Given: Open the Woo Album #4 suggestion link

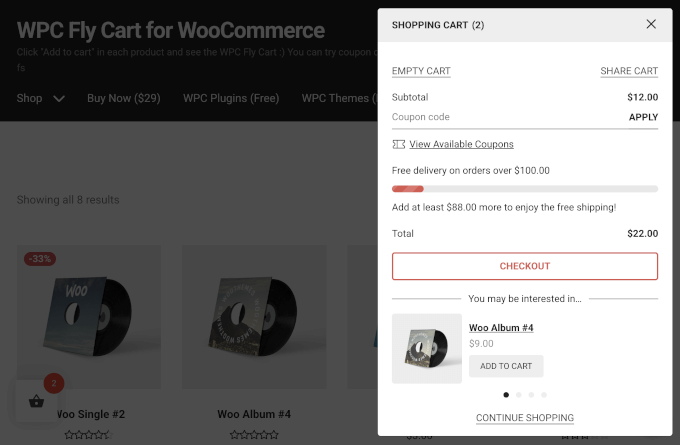Looking at the screenshot, I should click(x=501, y=328).
